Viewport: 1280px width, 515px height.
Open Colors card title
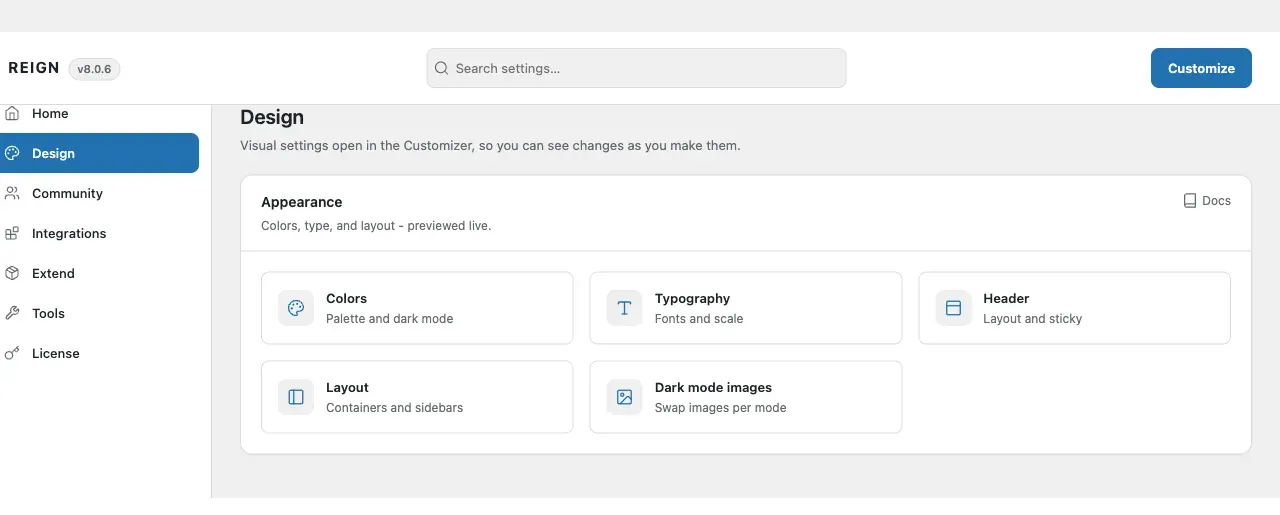coord(346,298)
